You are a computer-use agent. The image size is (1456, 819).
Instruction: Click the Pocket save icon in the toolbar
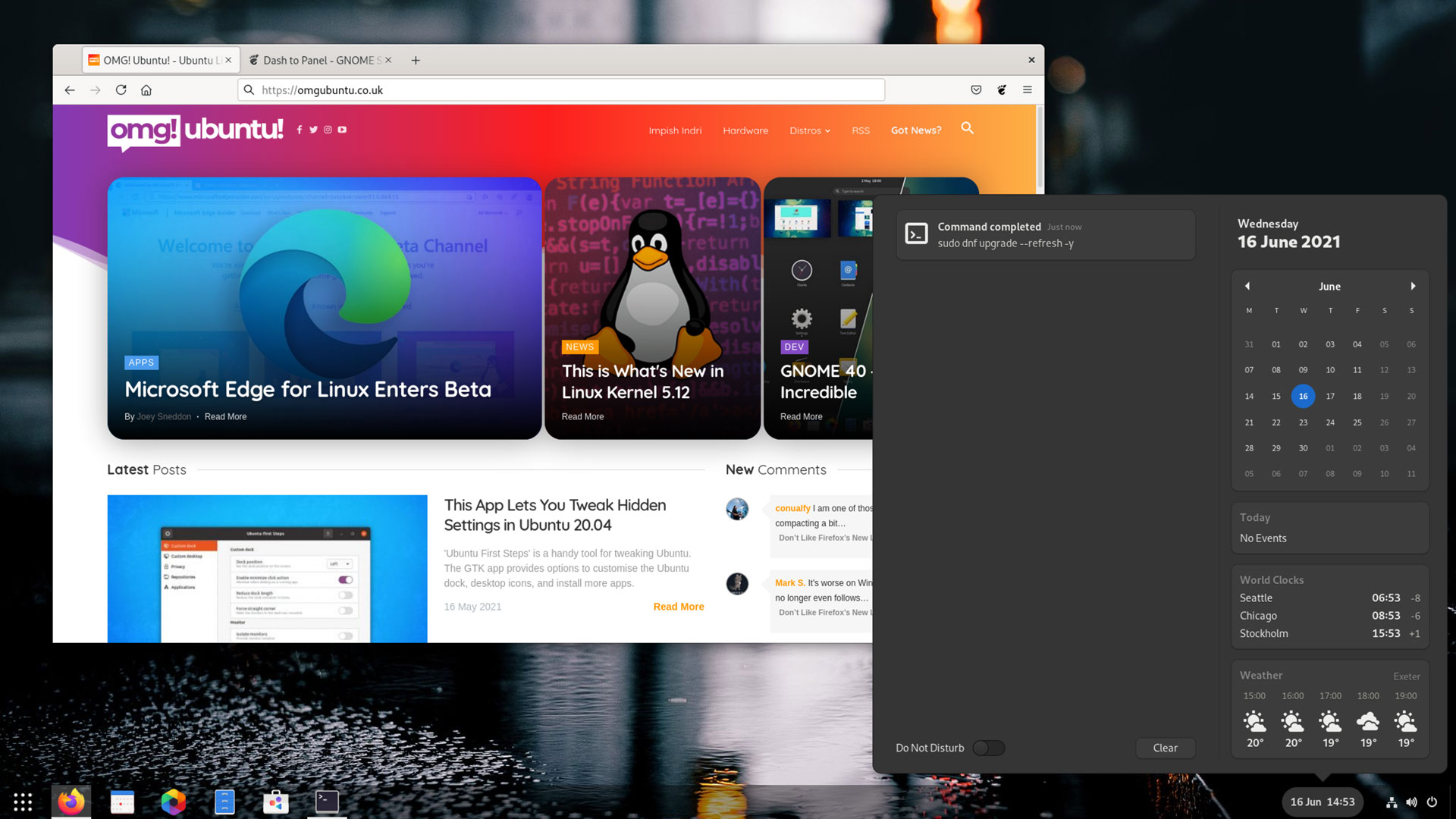[976, 90]
